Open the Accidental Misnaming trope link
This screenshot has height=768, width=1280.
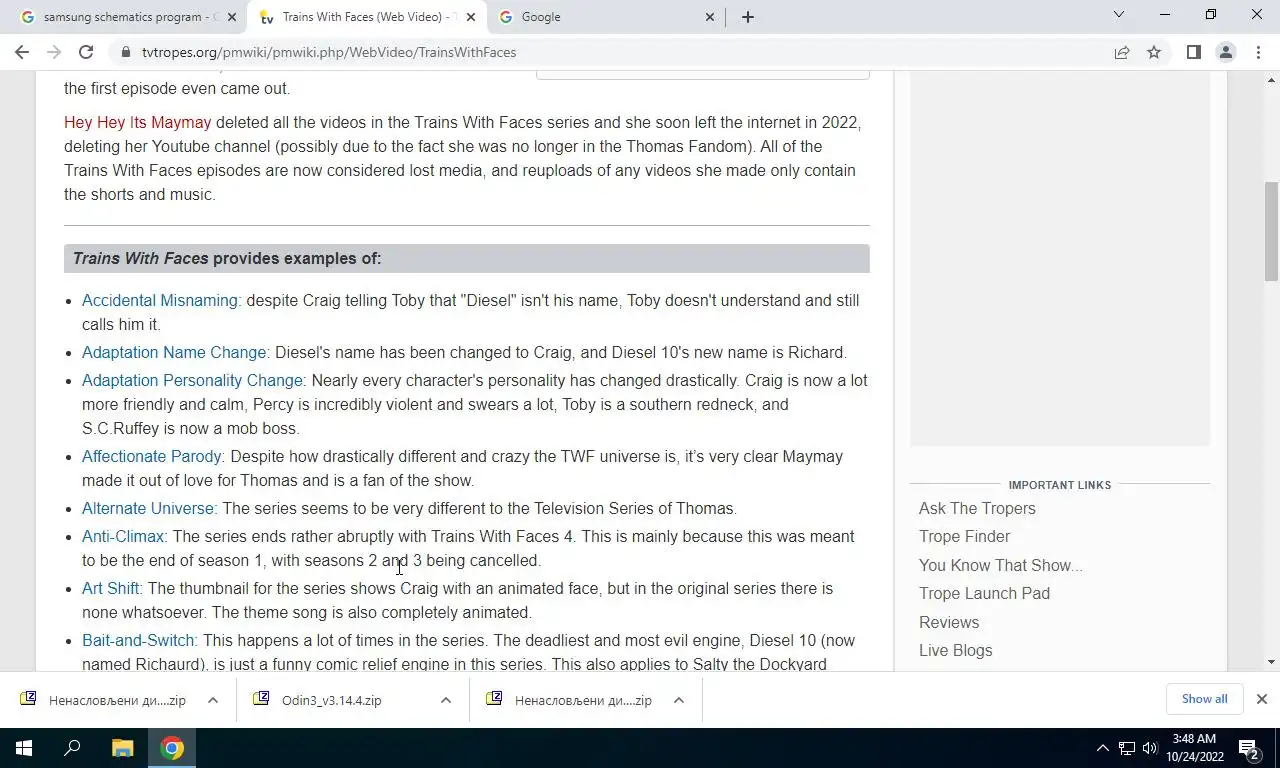point(160,300)
